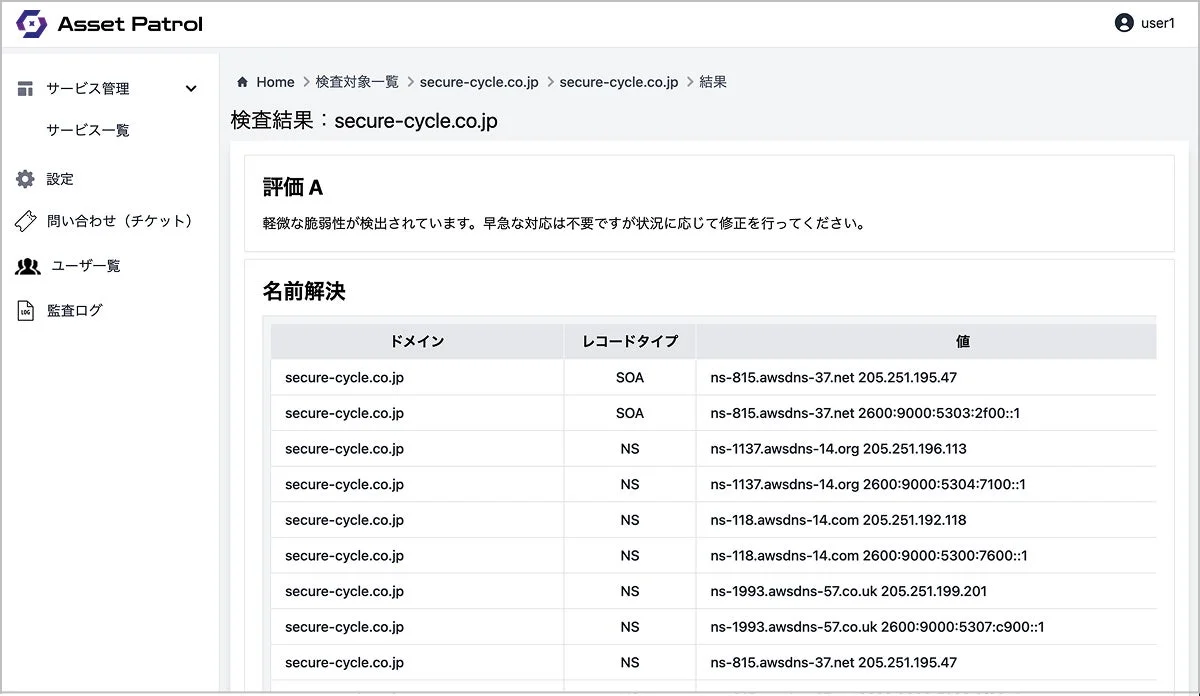The image size is (1200, 696).
Task: Click the ドメイン column header
Action: pyautogui.click(x=416, y=341)
